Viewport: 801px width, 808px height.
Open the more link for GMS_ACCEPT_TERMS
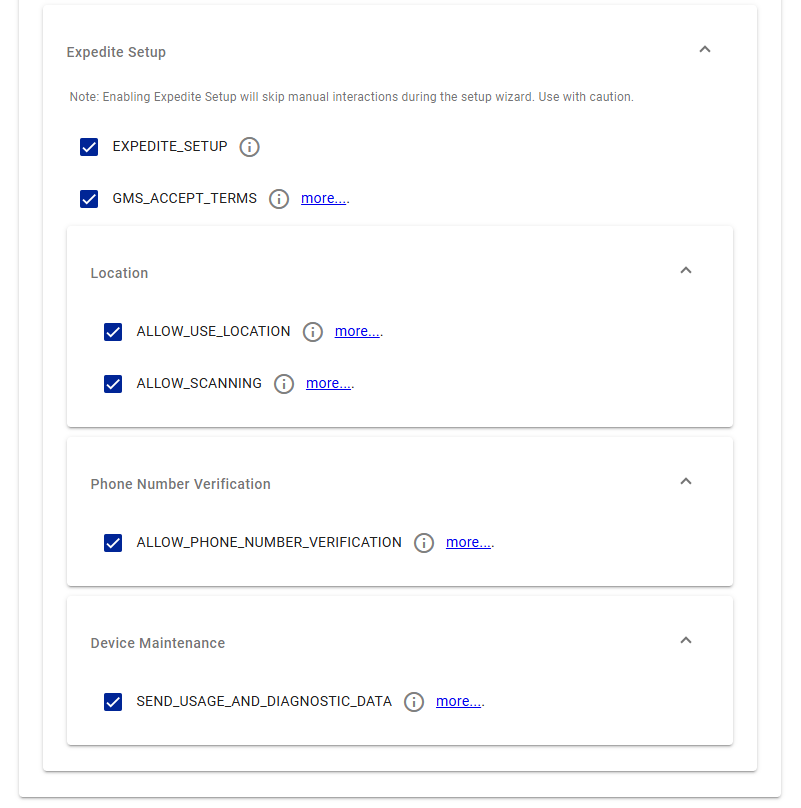tap(323, 198)
